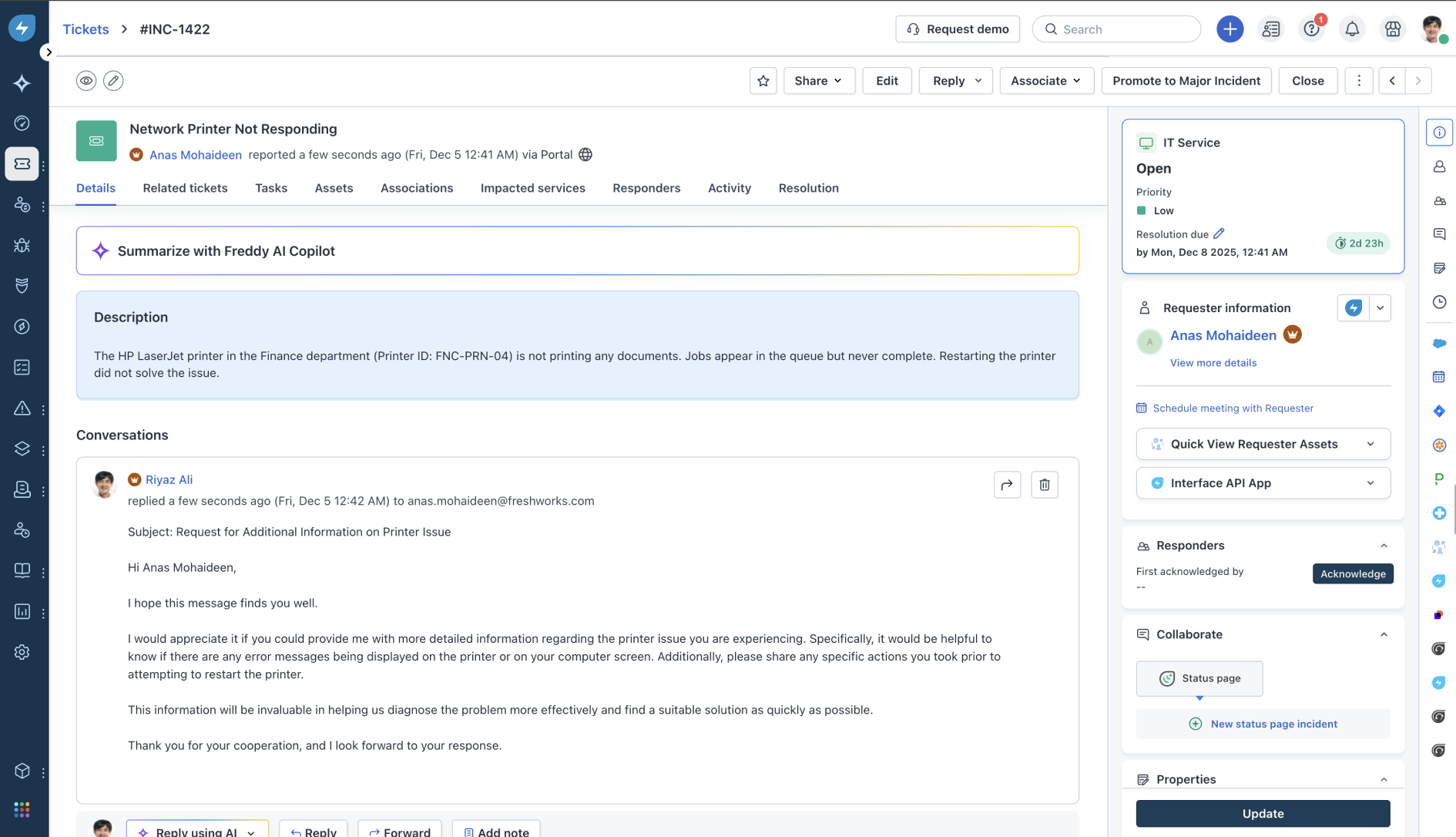Open the app switcher grid icon
Screen dimensions: 1456x837
click(22, 809)
